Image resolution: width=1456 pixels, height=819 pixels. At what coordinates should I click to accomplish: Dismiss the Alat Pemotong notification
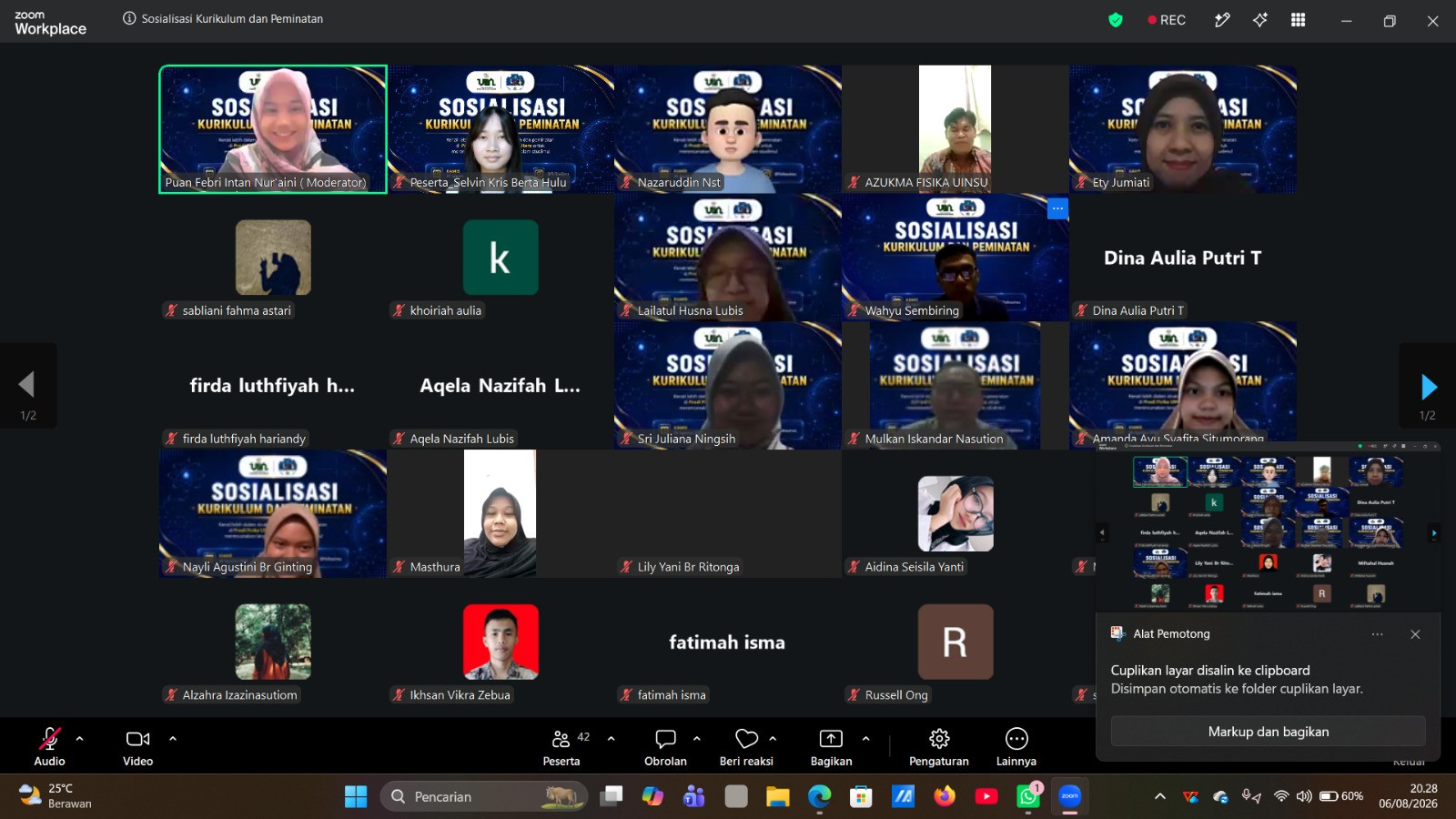click(x=1415, y=634)
